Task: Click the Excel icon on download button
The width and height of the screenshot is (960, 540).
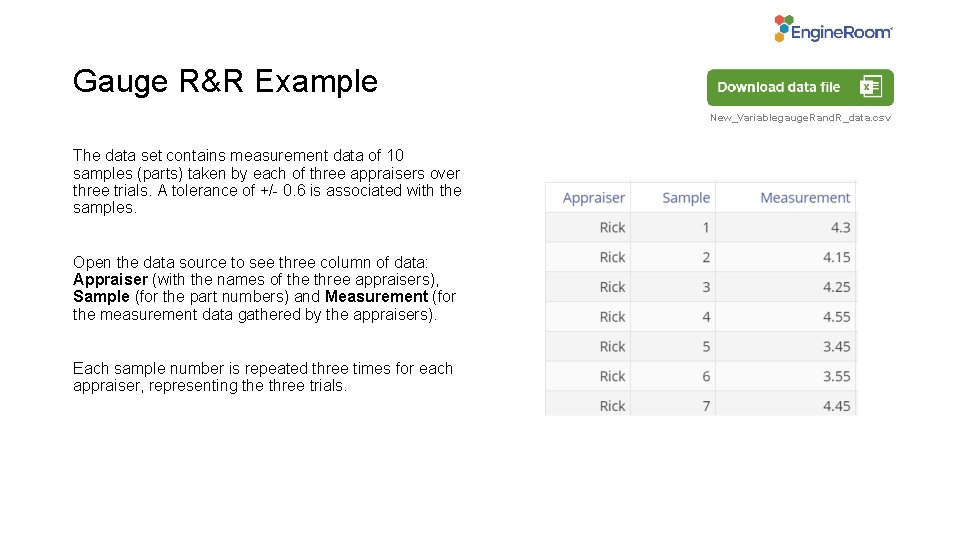Action: pos(871,87)
